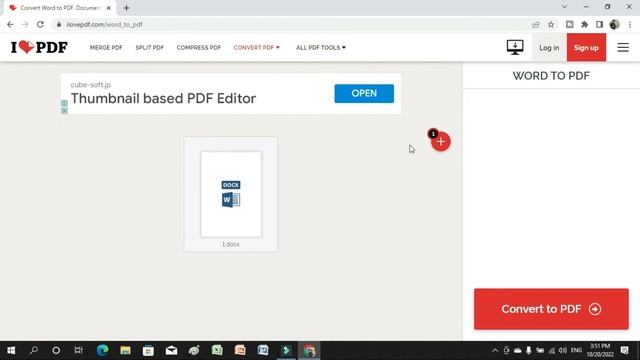Open Word from the taskbar
640x360 pixels.
click(263, 350)
